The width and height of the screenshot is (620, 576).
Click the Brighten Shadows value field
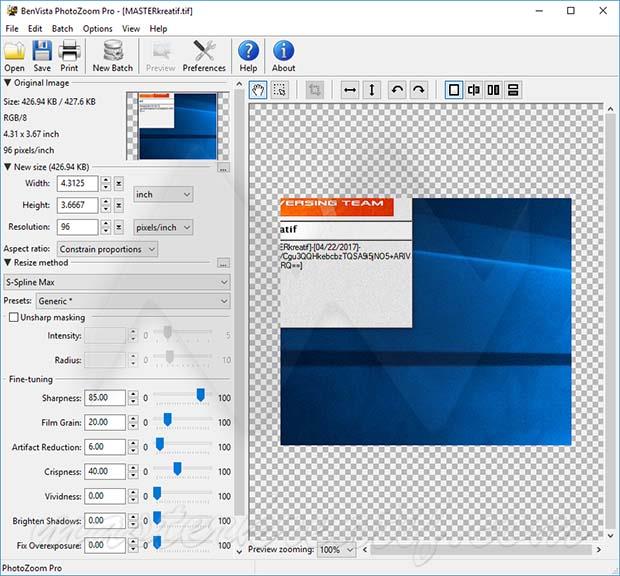105,521
